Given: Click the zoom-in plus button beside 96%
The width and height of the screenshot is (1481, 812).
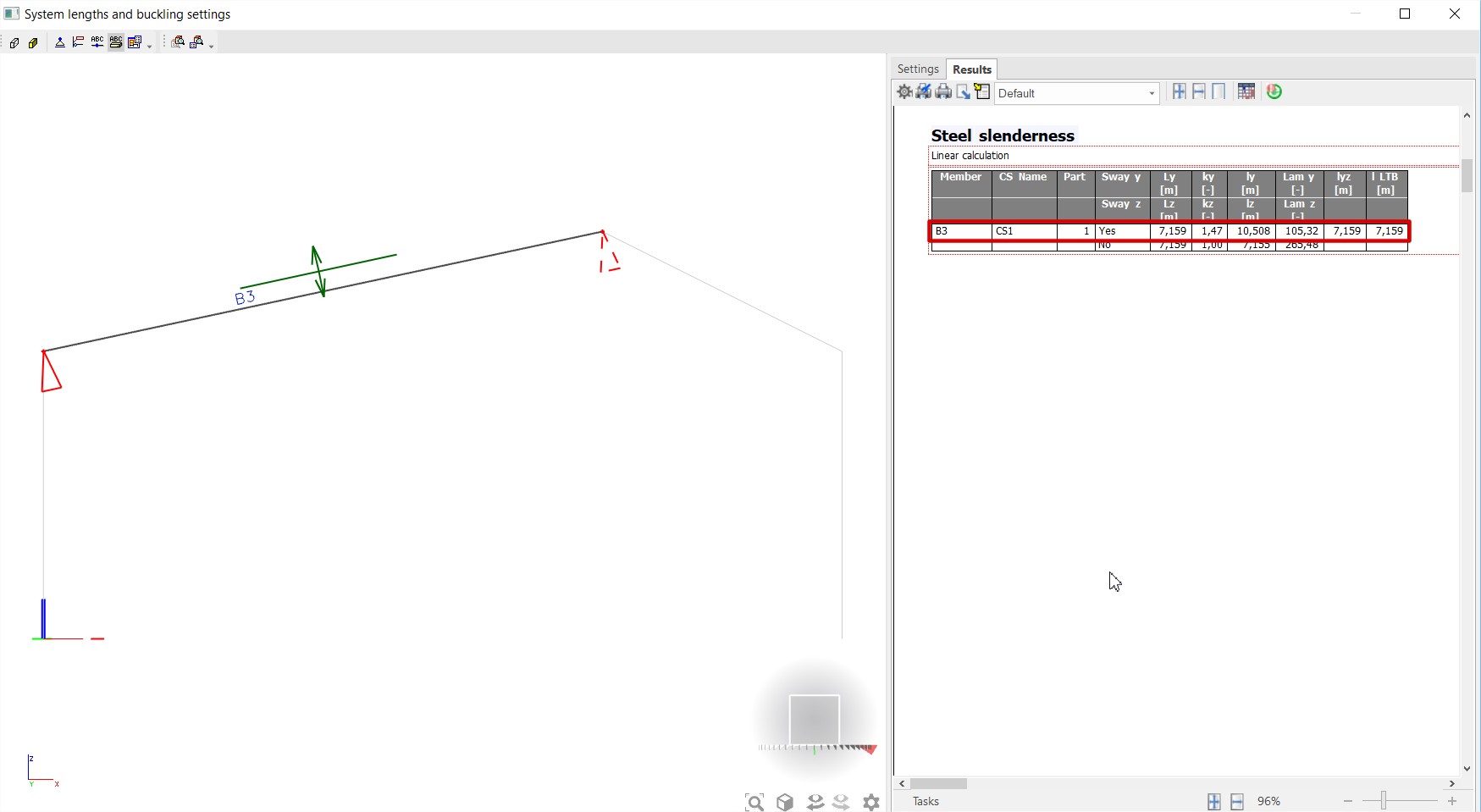Looking at the screenshot, I should [x=1452, y=801].
